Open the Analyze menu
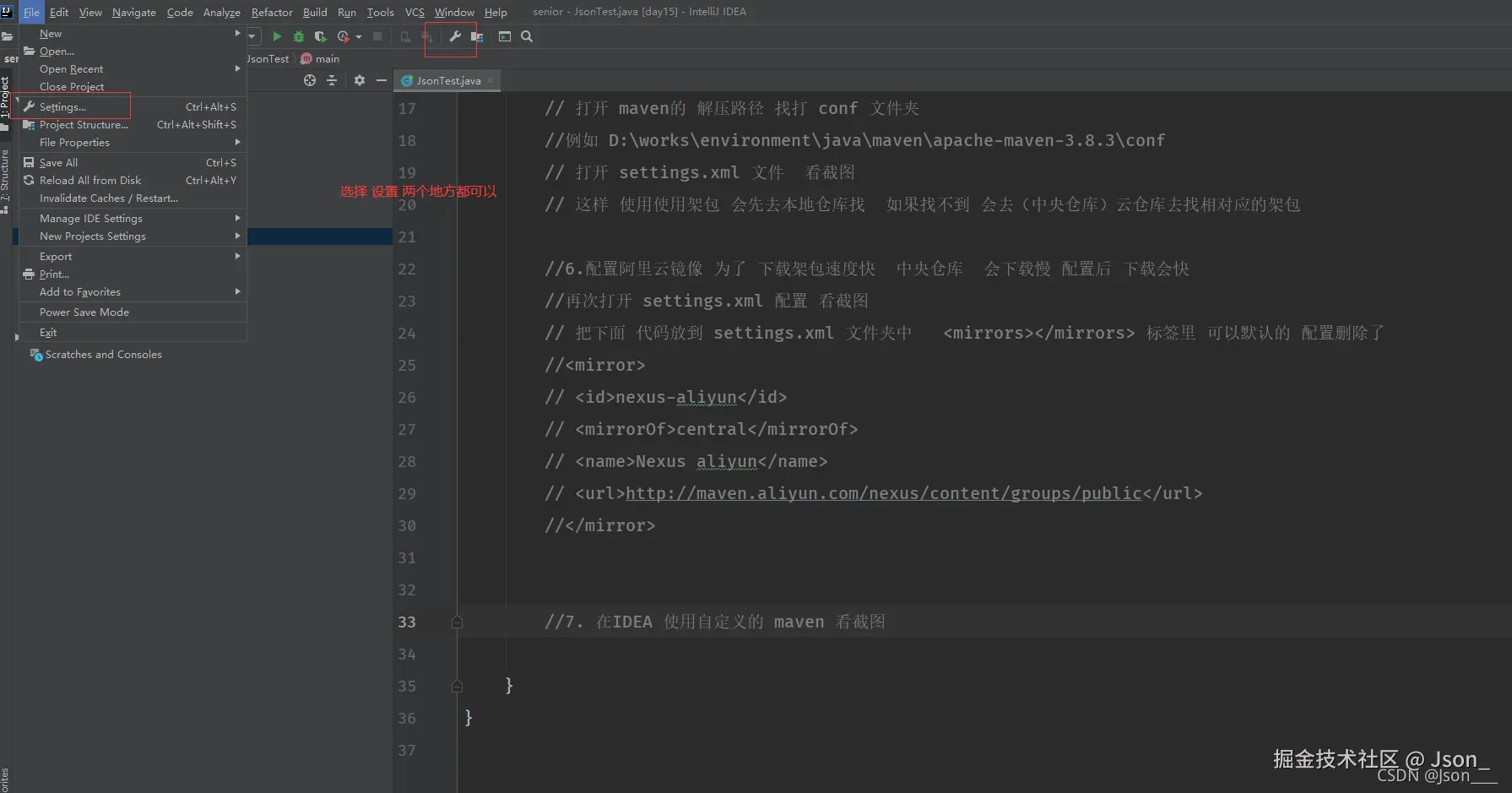This screenshot has width=1512, height=793. (222, 12)
